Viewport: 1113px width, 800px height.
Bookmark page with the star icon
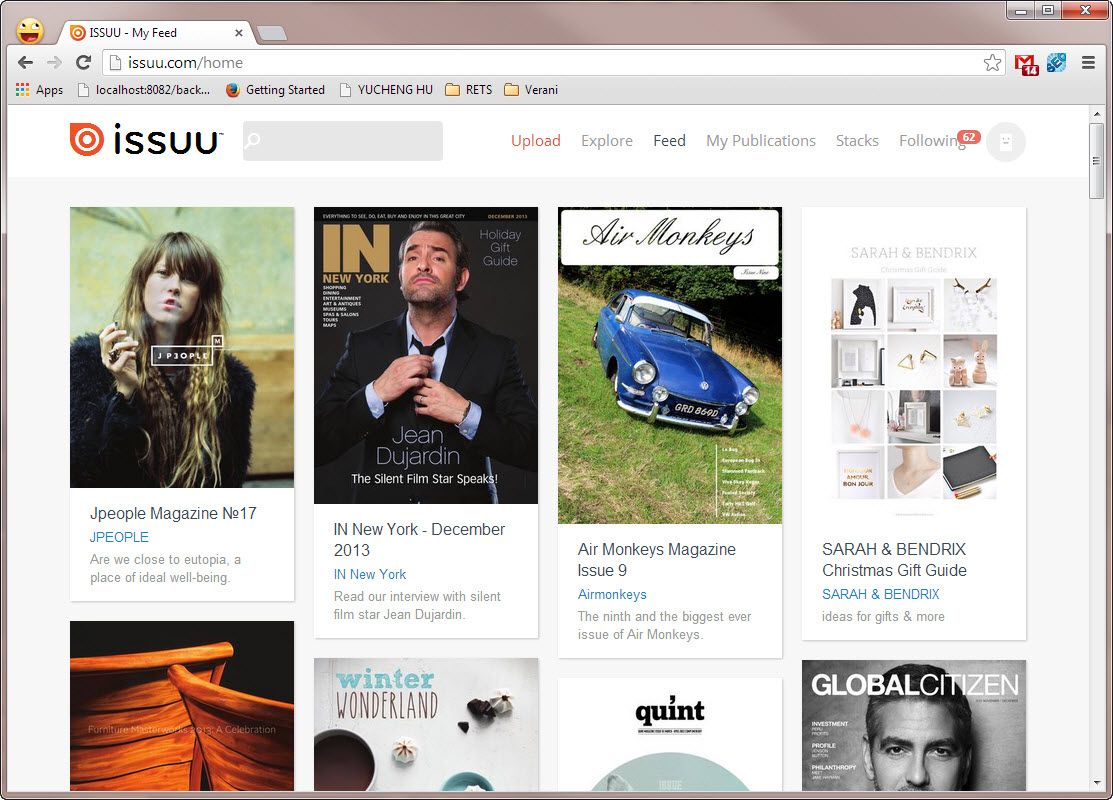tap(991, 63)
